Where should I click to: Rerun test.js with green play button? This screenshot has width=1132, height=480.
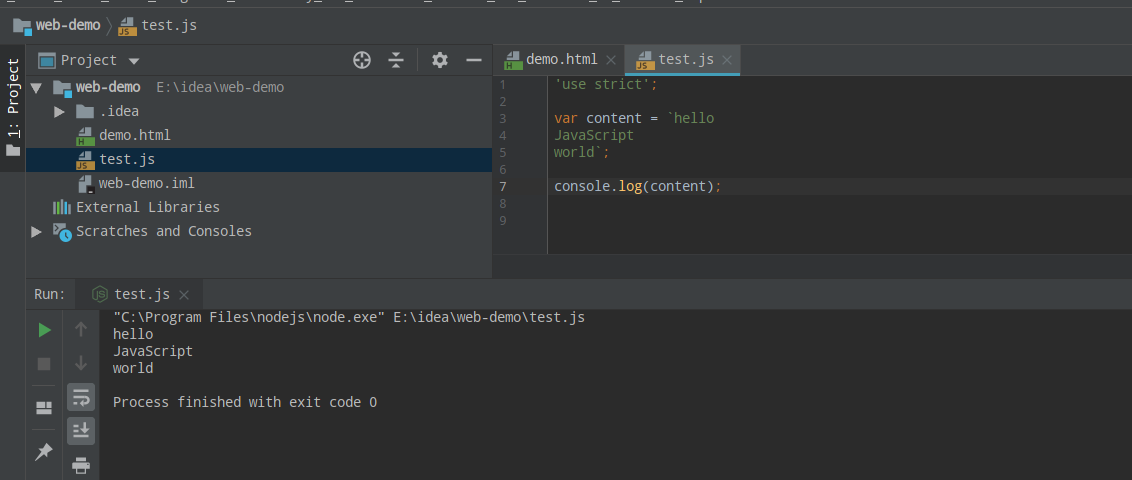(x=44, y=330)
